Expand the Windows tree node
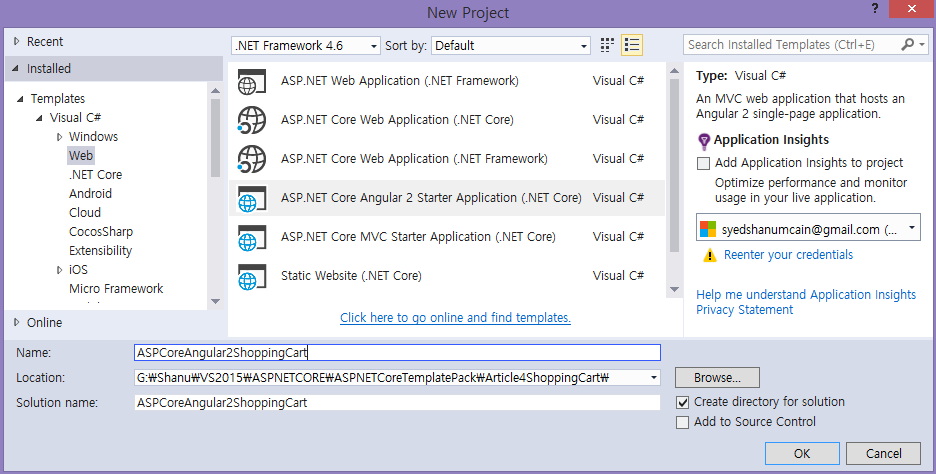This screenshot has height=474, width=936. [59, 137]
